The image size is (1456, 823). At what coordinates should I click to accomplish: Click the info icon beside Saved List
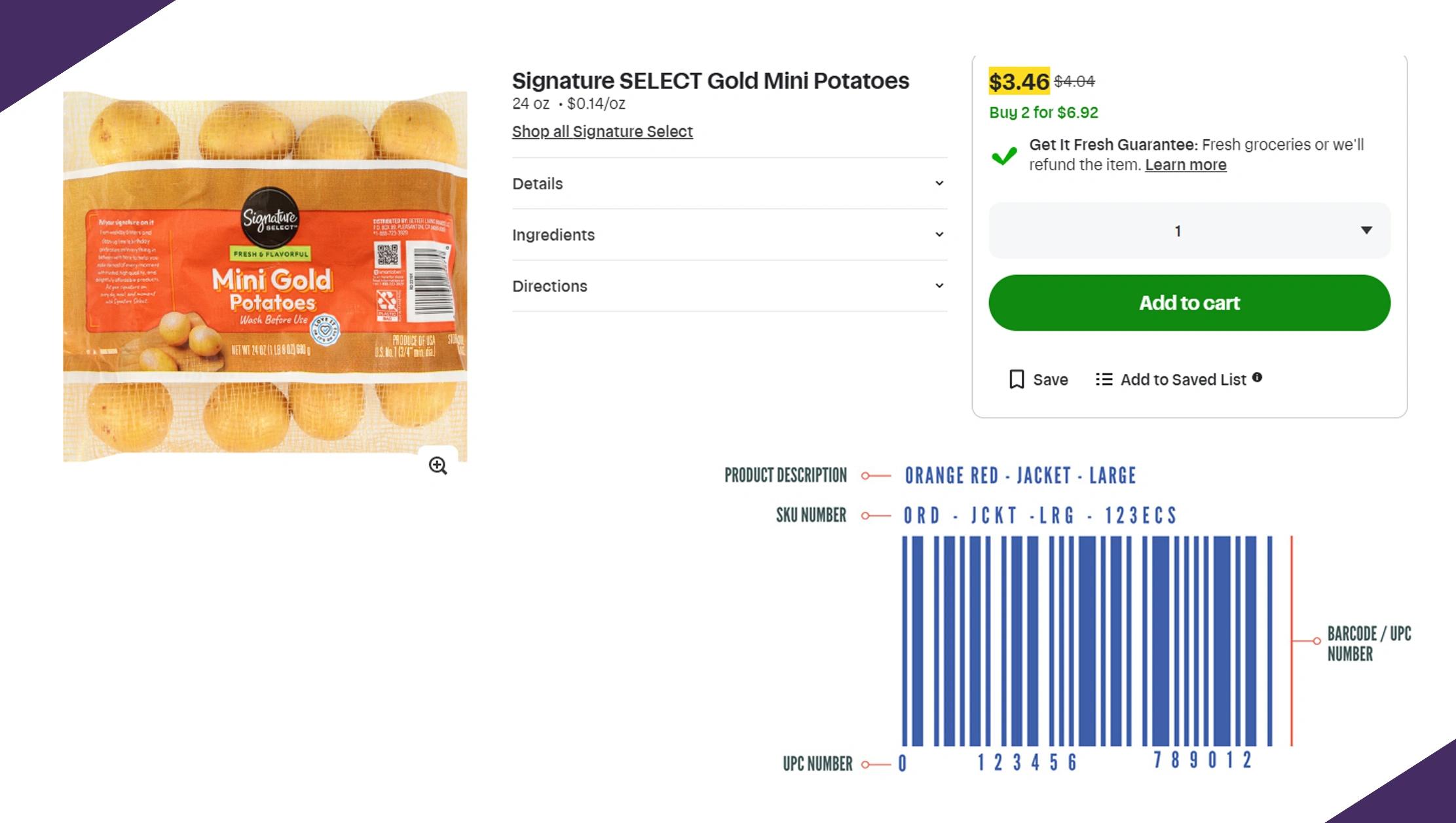(1257, 377)
